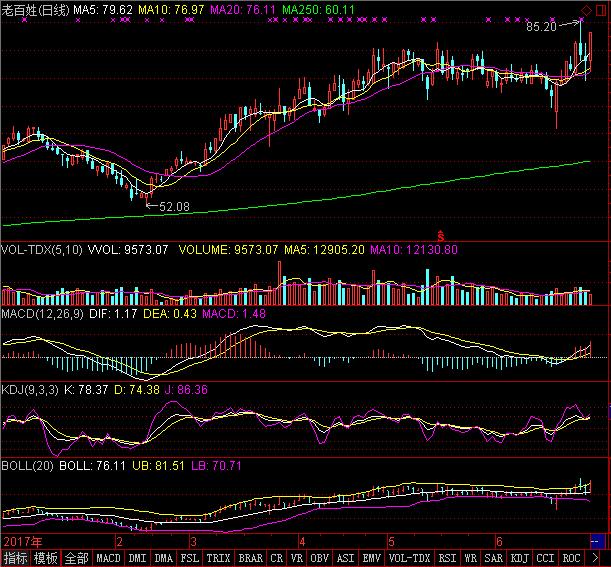Screen dimensions: 611x567
Task: Click the DIF: 1.17 value
Action: click(113, 314)
